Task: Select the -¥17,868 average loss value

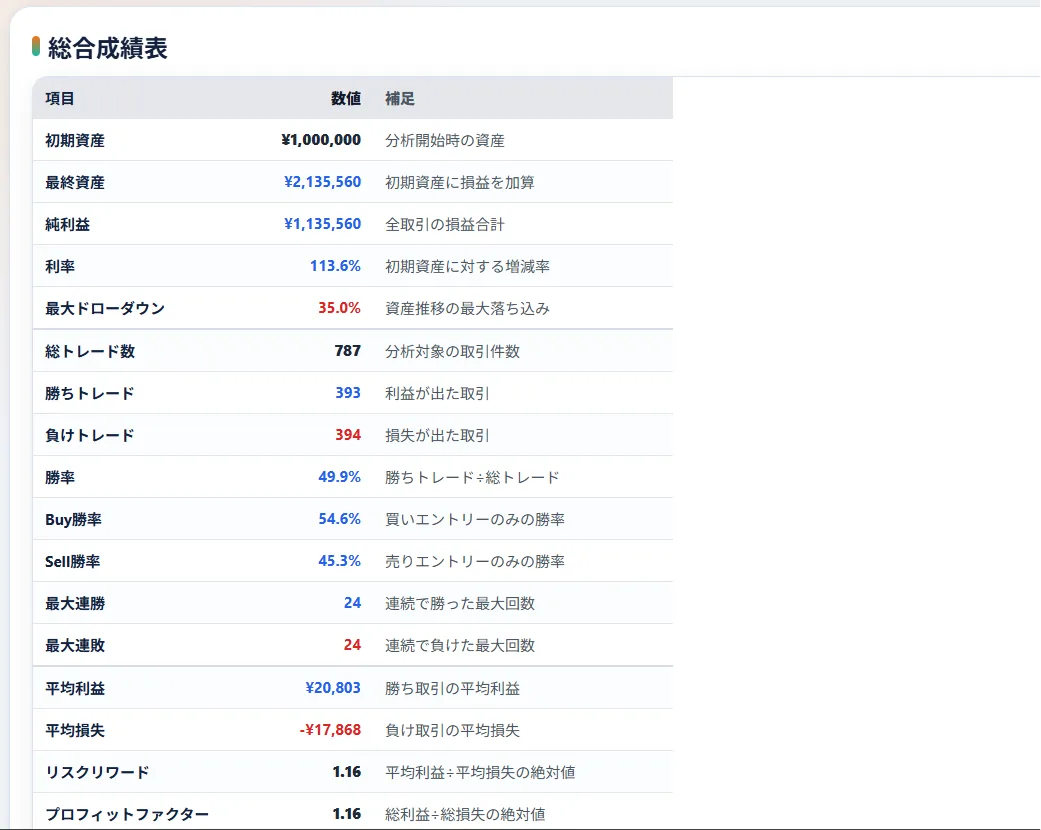Action: [330, 730]
